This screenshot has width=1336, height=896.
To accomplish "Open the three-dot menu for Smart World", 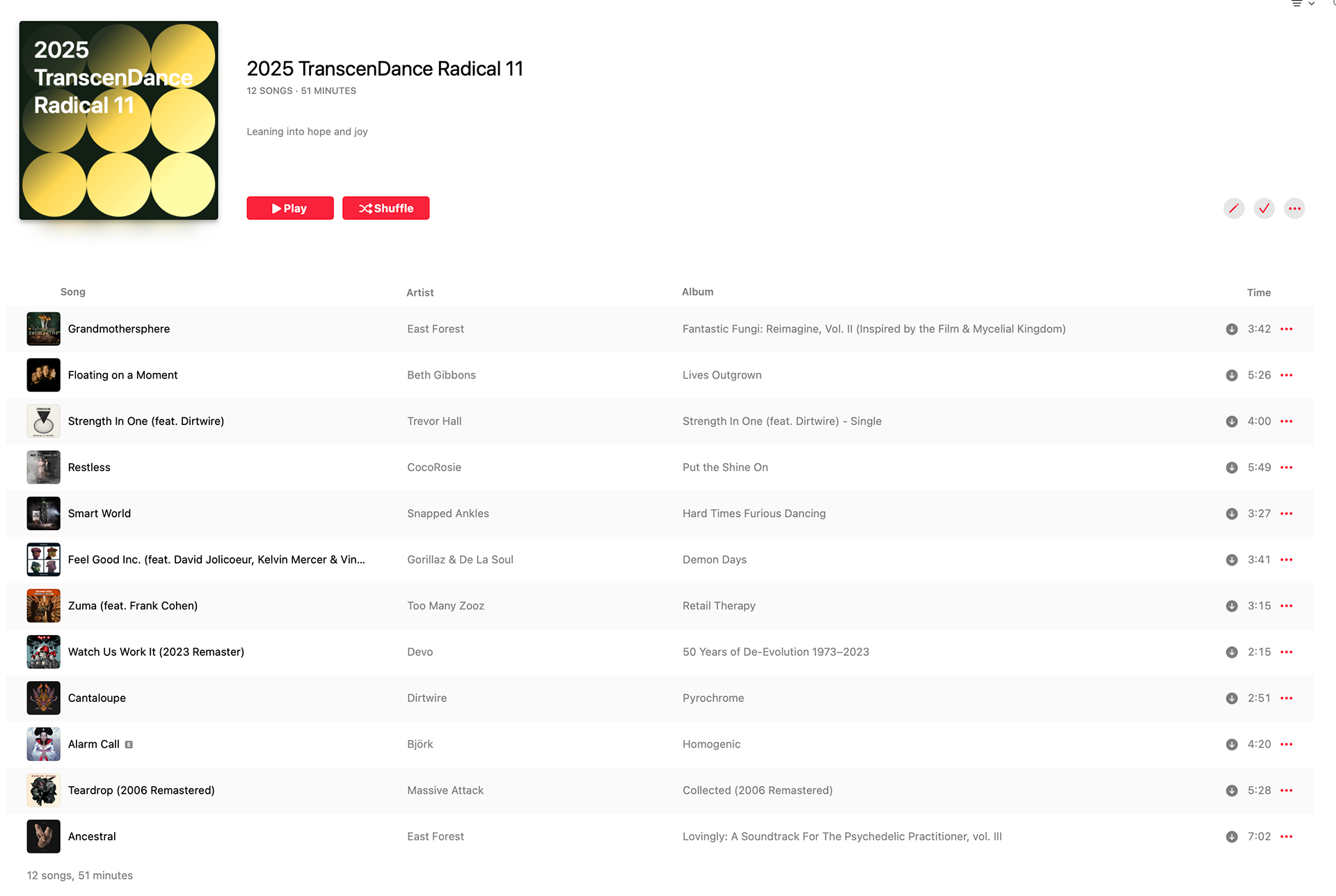I will [1287, 513].
